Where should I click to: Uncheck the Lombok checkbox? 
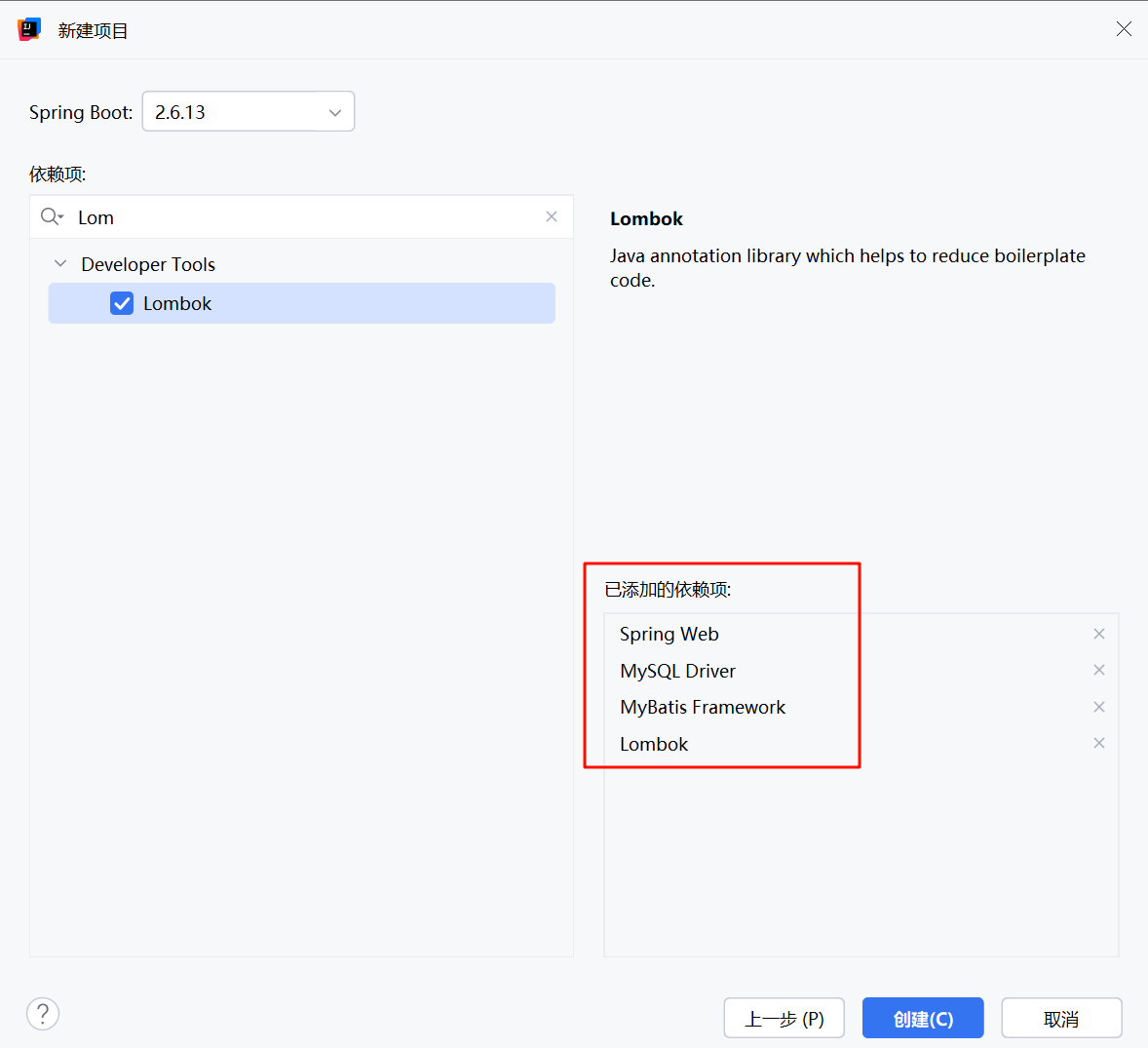click(x=122, y=303)
